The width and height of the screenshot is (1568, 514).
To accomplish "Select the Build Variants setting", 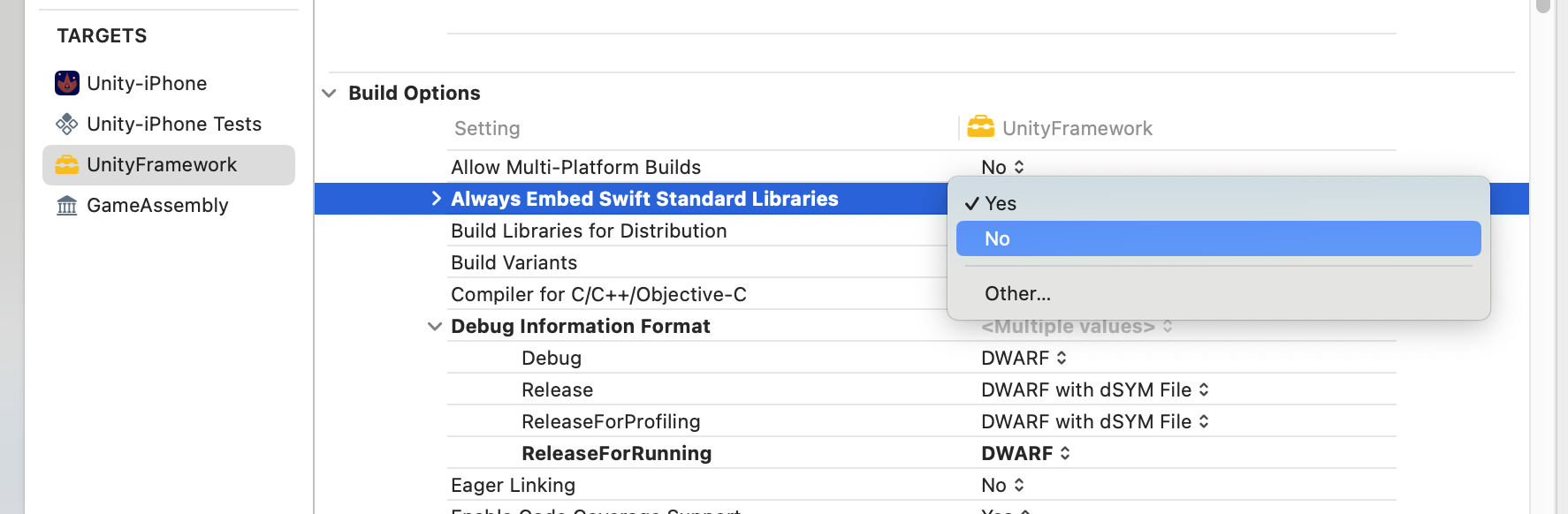I will click(514, 262).
